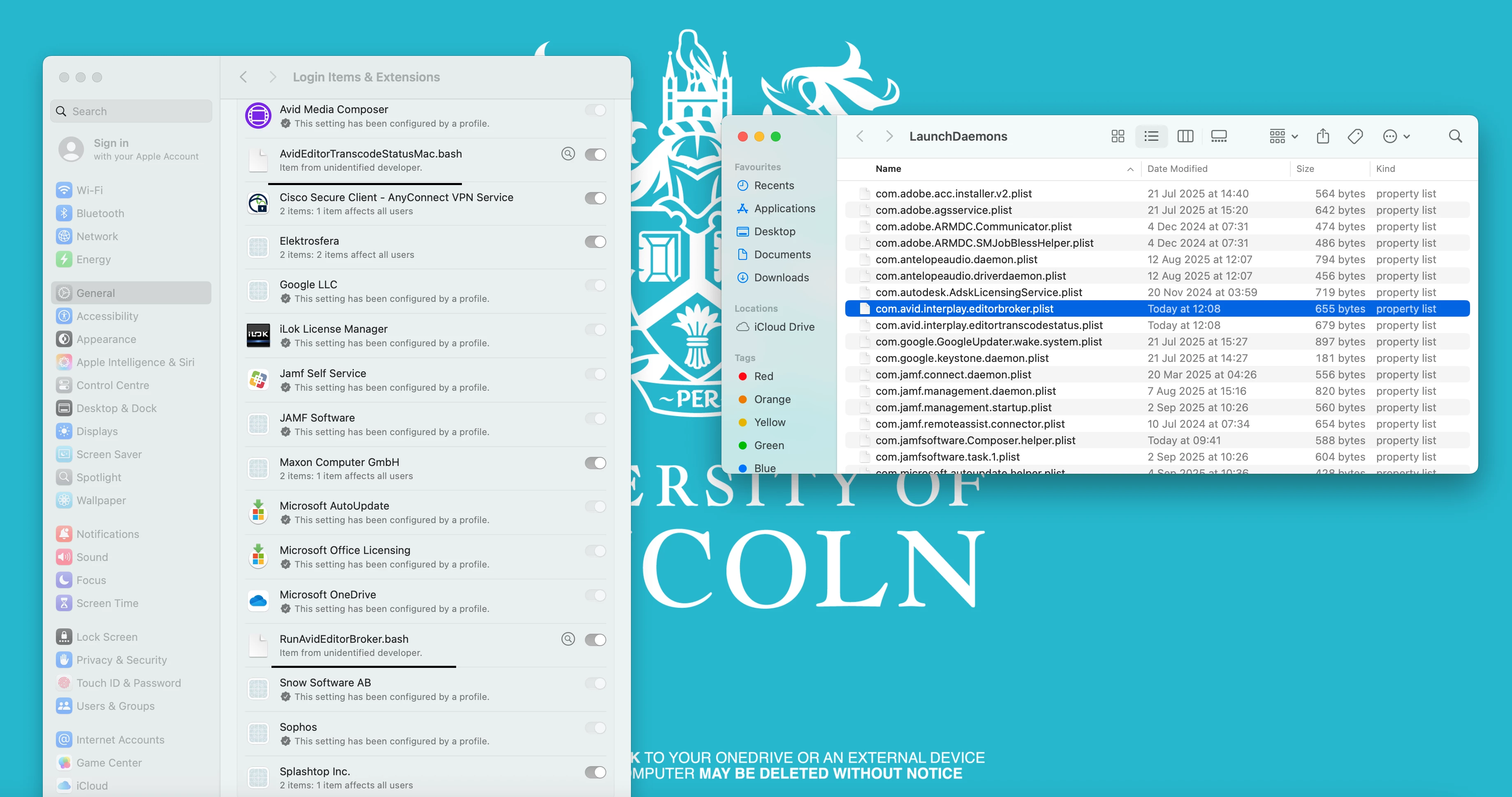Open Lock Screen settings
The width and height of the screenshot is (1512, 797).
point(132,637)
